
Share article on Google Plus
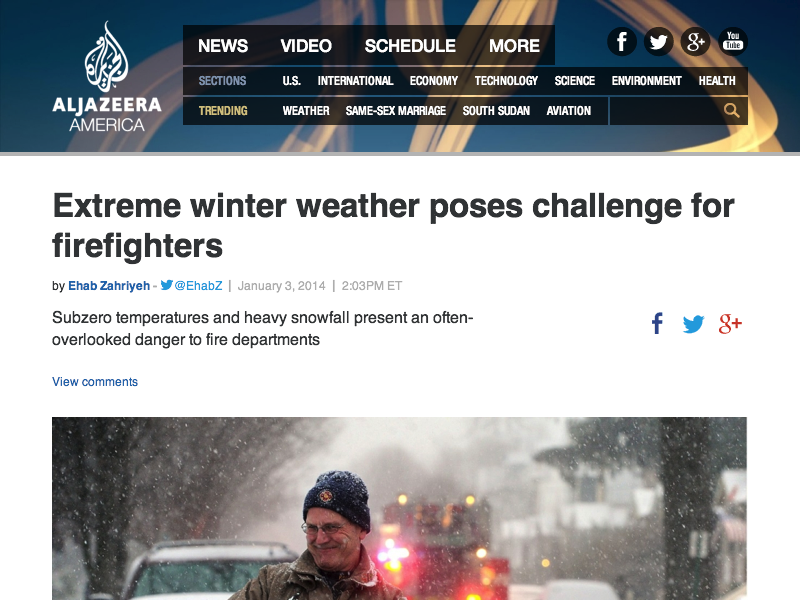pos(730,323)
